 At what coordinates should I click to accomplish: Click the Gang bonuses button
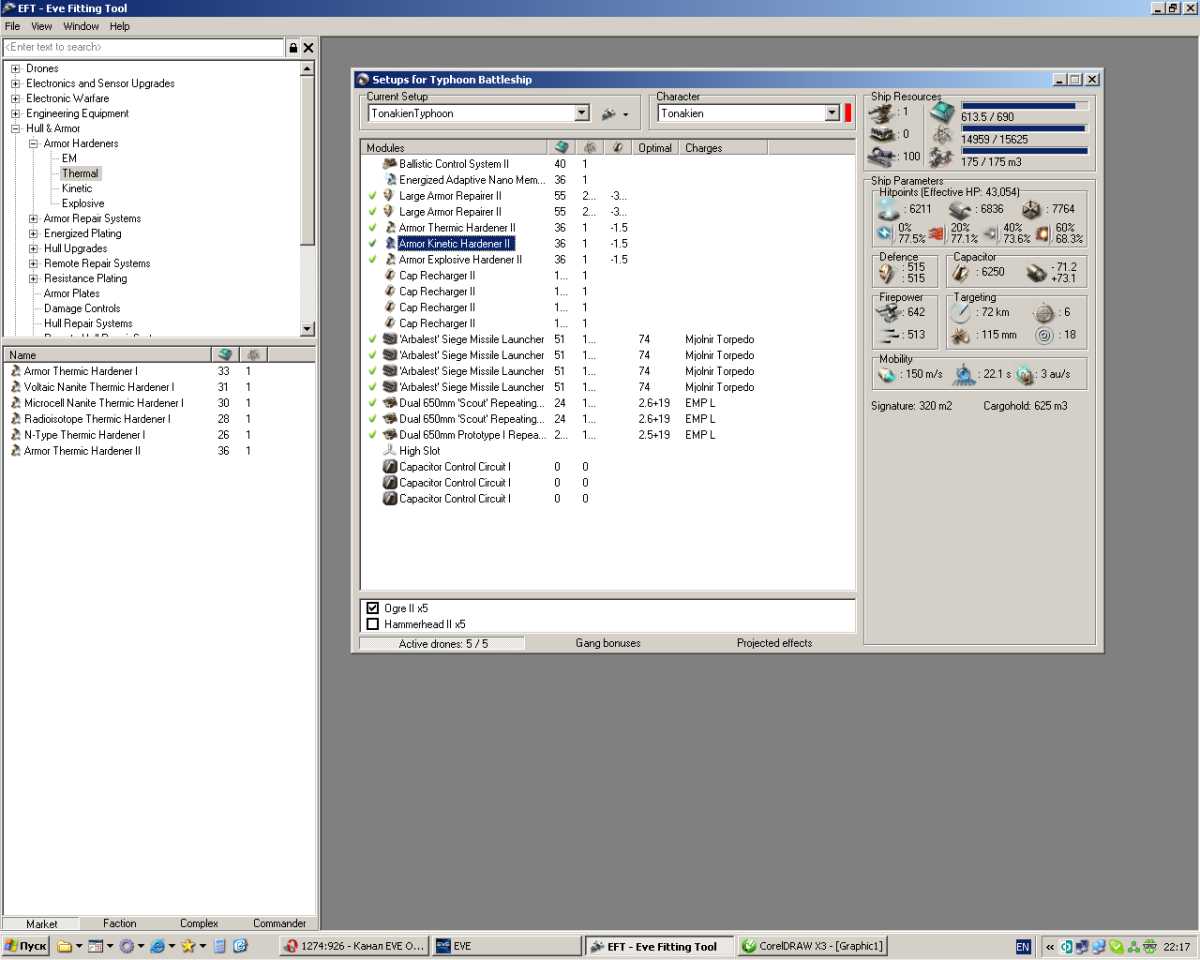click(608, 643)
